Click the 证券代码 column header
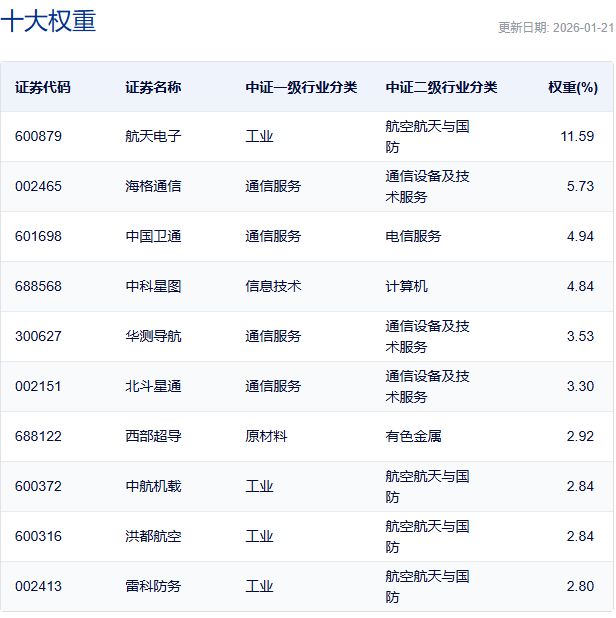 [43, 87]
